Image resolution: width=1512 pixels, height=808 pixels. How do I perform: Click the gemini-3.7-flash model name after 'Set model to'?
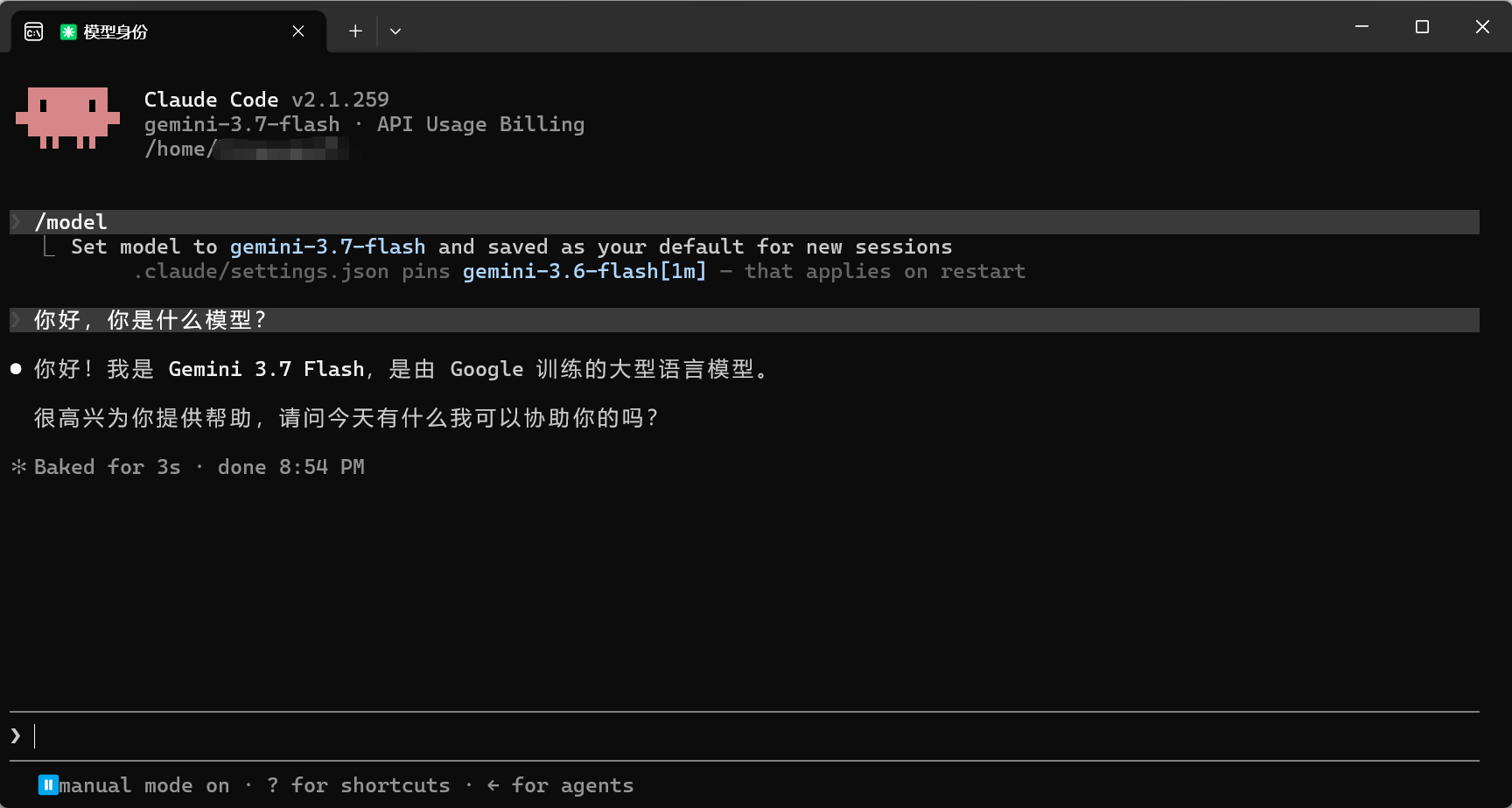pyautogui.click(x=328, y=247)
